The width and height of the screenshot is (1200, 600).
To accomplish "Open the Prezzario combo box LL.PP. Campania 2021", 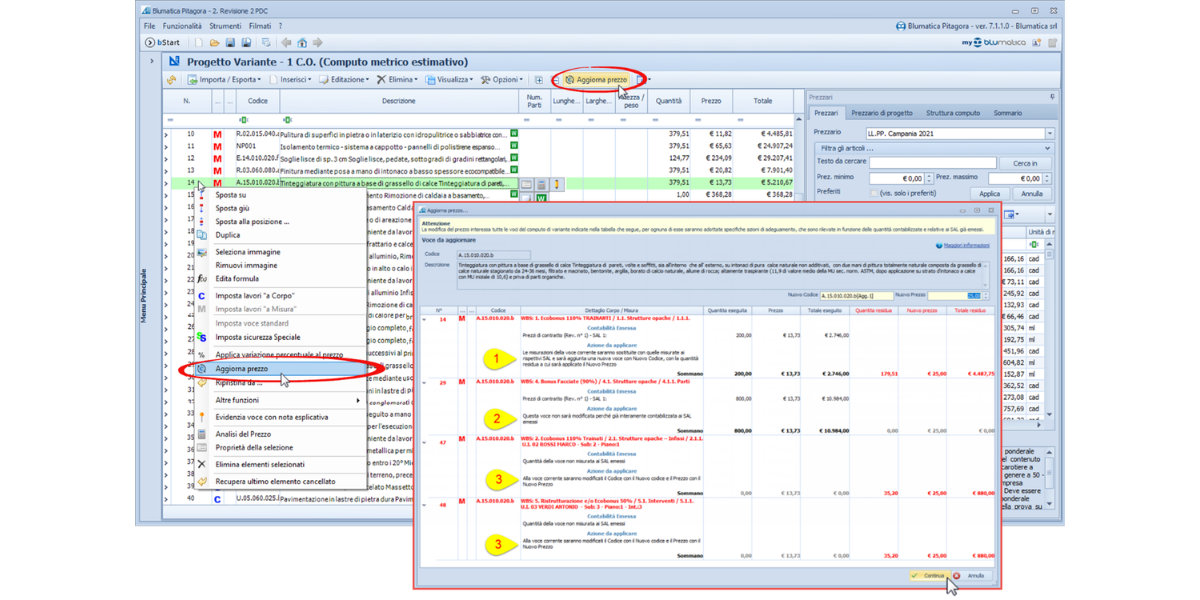I will click(x=959, y=133).
